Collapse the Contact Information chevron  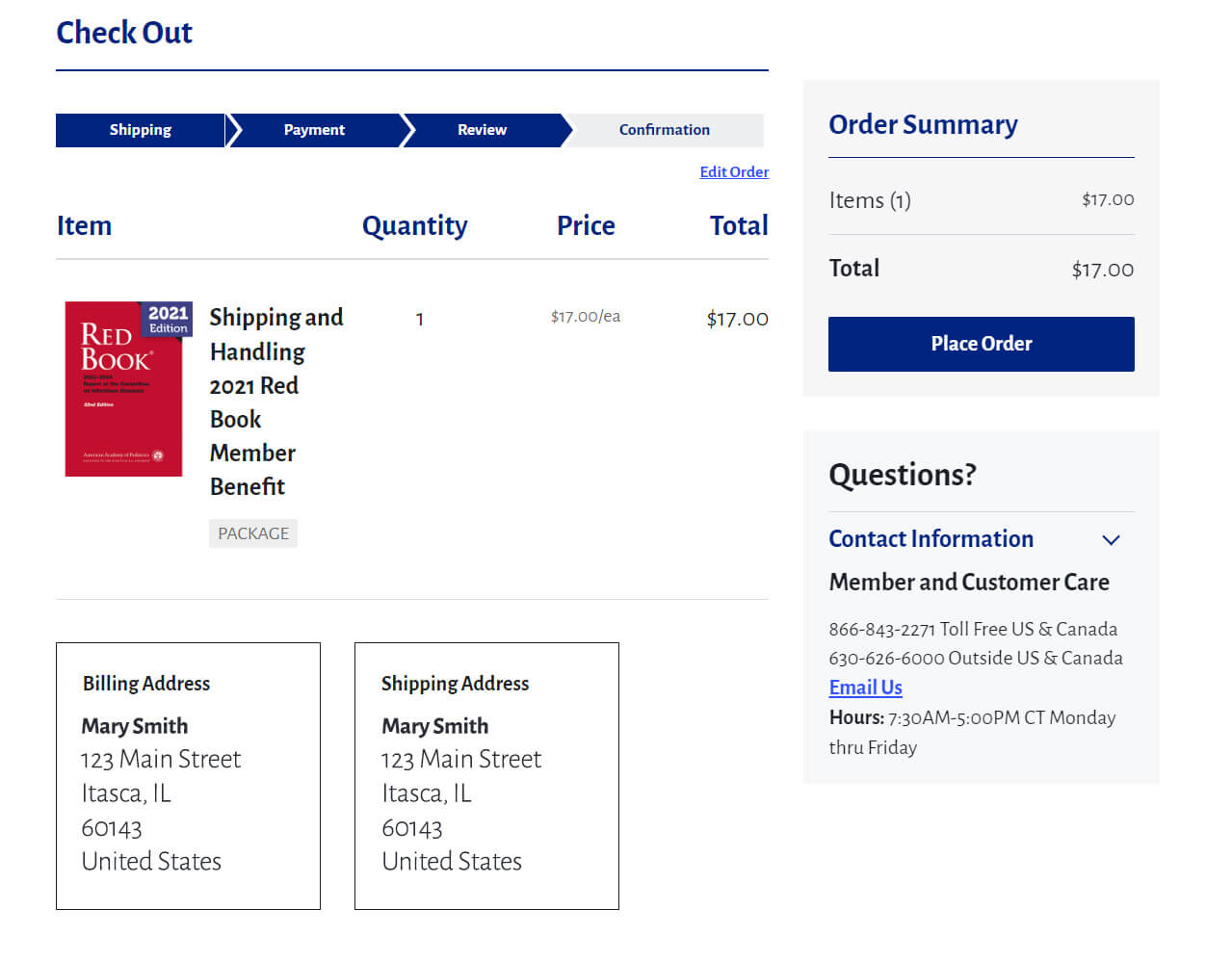click(1111, 540)
